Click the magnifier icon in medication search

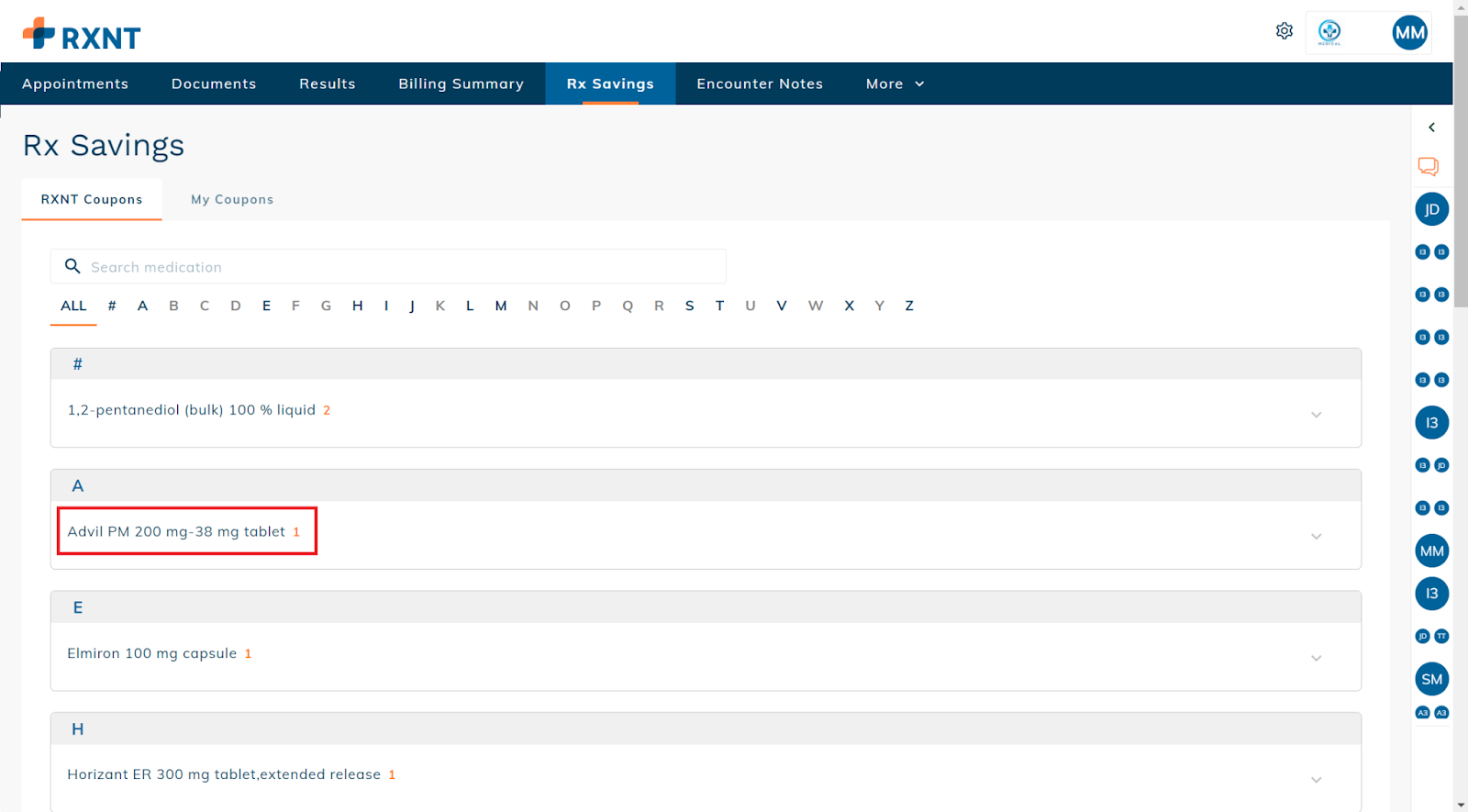[72, 266]
